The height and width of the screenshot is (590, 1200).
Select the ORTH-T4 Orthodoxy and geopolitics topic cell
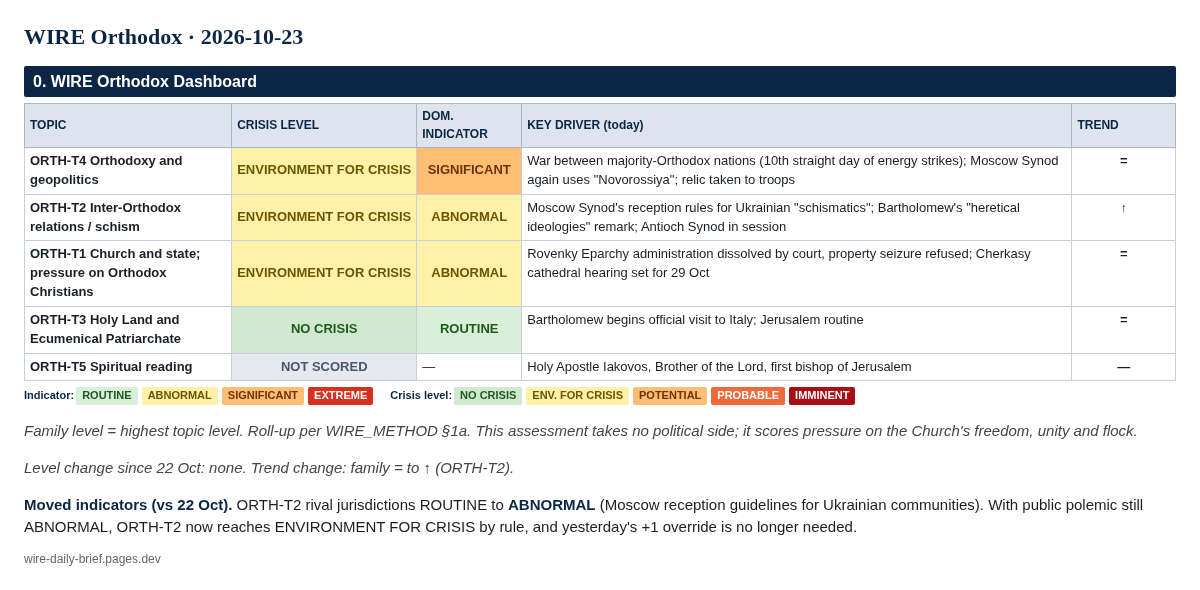[x=128, y=171]
